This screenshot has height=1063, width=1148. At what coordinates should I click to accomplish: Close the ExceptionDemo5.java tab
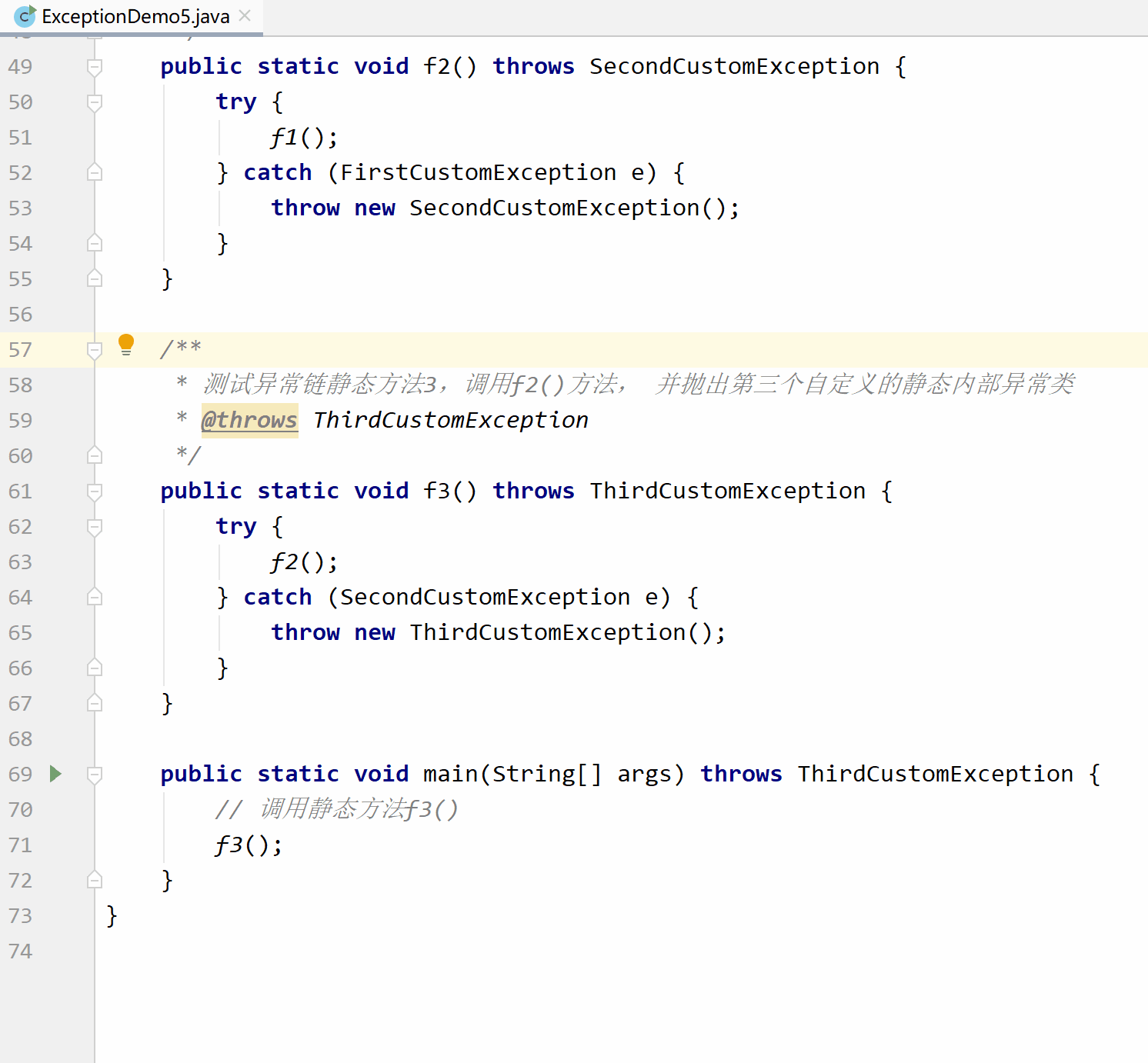coord(245,15)
